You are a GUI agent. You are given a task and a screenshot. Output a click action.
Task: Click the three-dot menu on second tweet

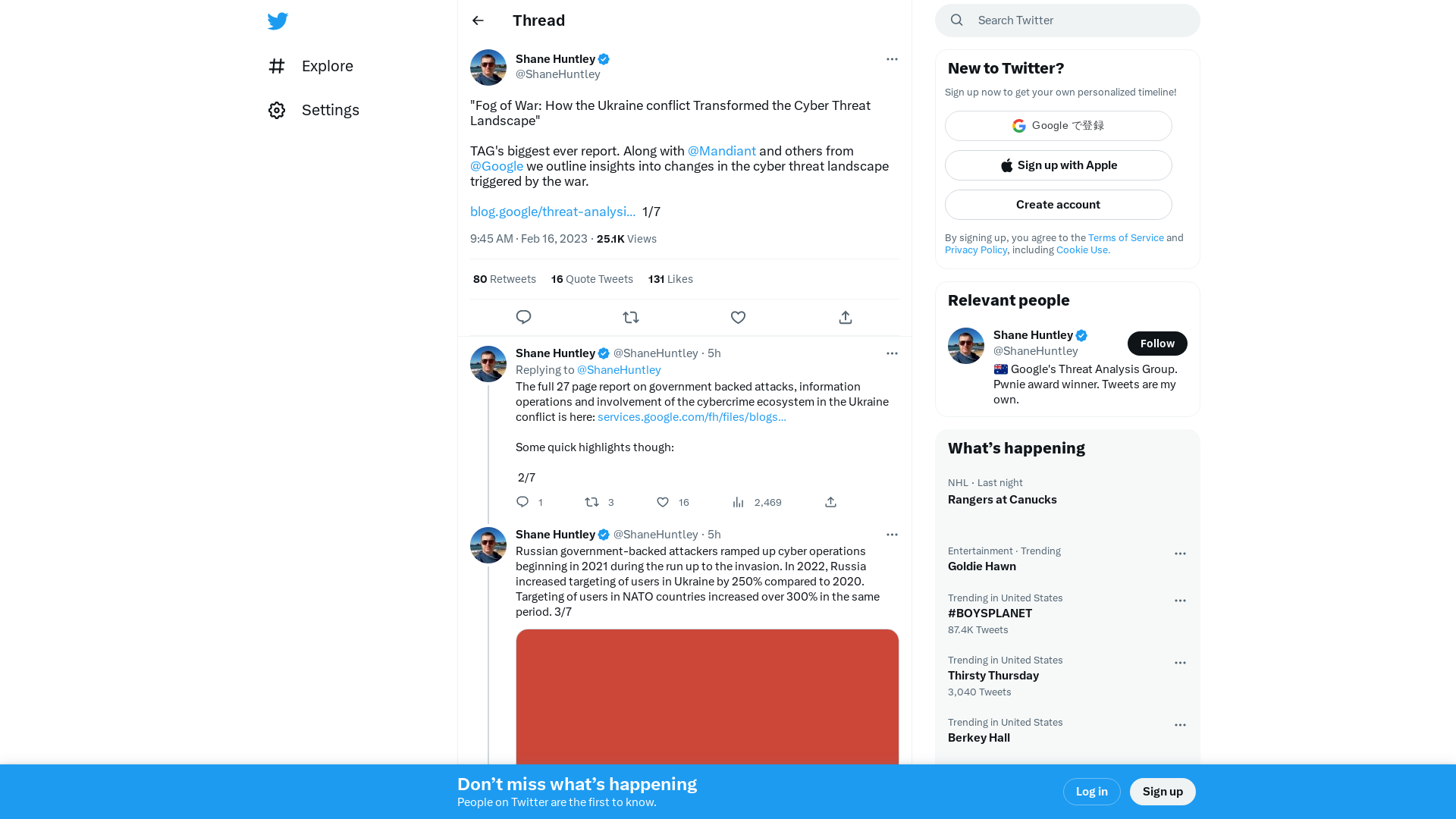[x=891, y=353]
